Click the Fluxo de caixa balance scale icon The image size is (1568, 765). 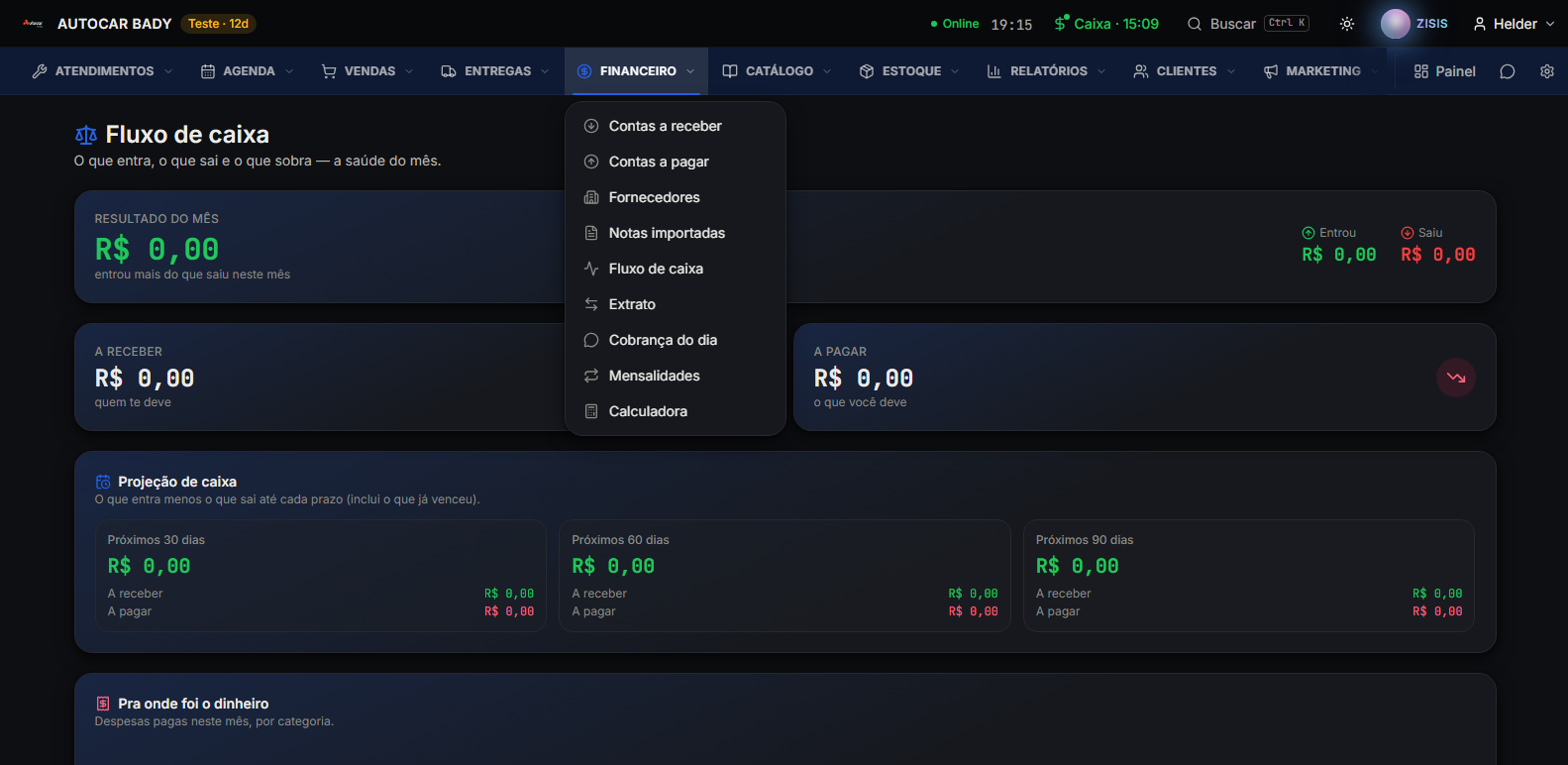[x=86, y=135]
